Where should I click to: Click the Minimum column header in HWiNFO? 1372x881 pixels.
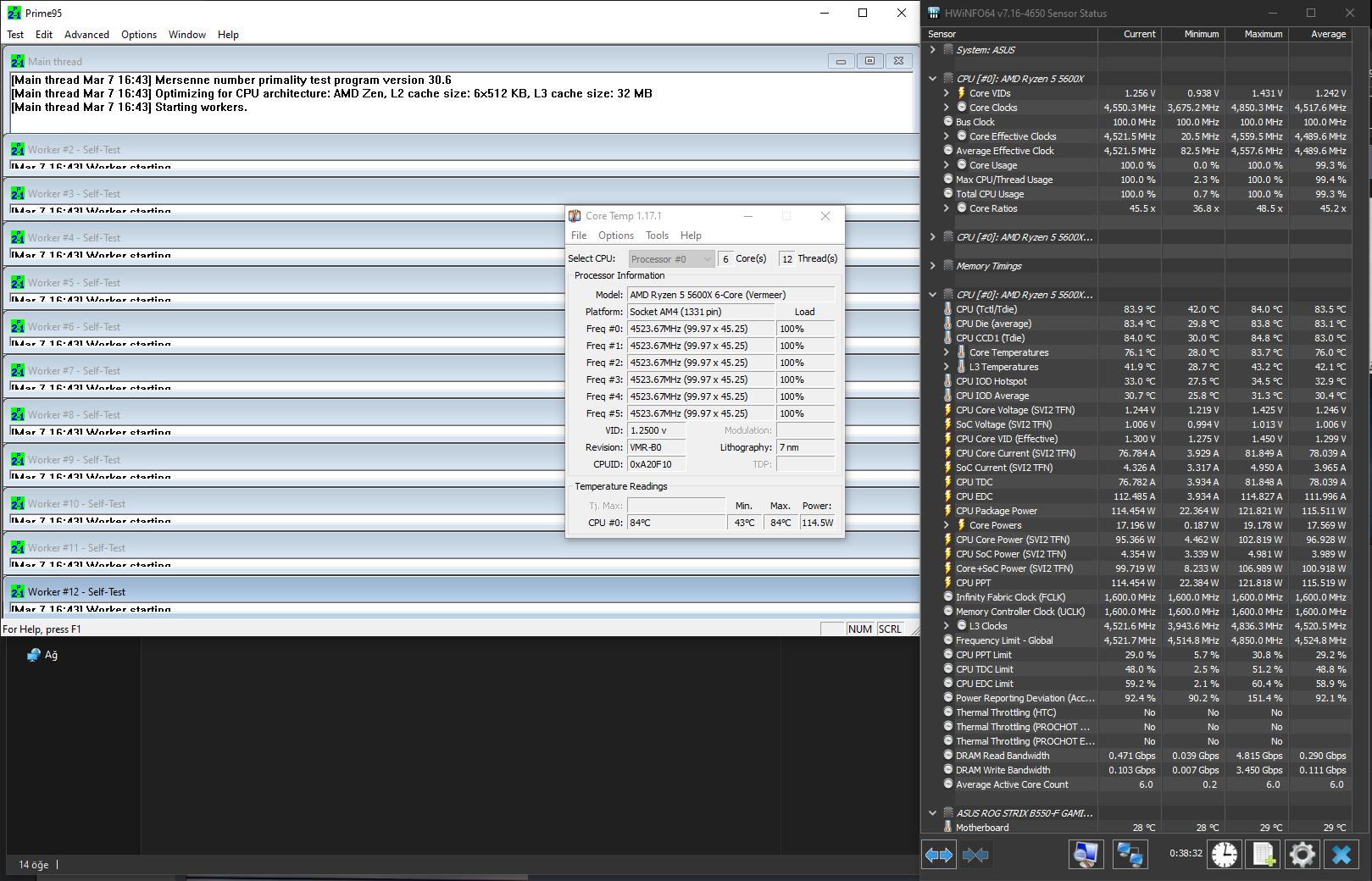(1193, 34)
